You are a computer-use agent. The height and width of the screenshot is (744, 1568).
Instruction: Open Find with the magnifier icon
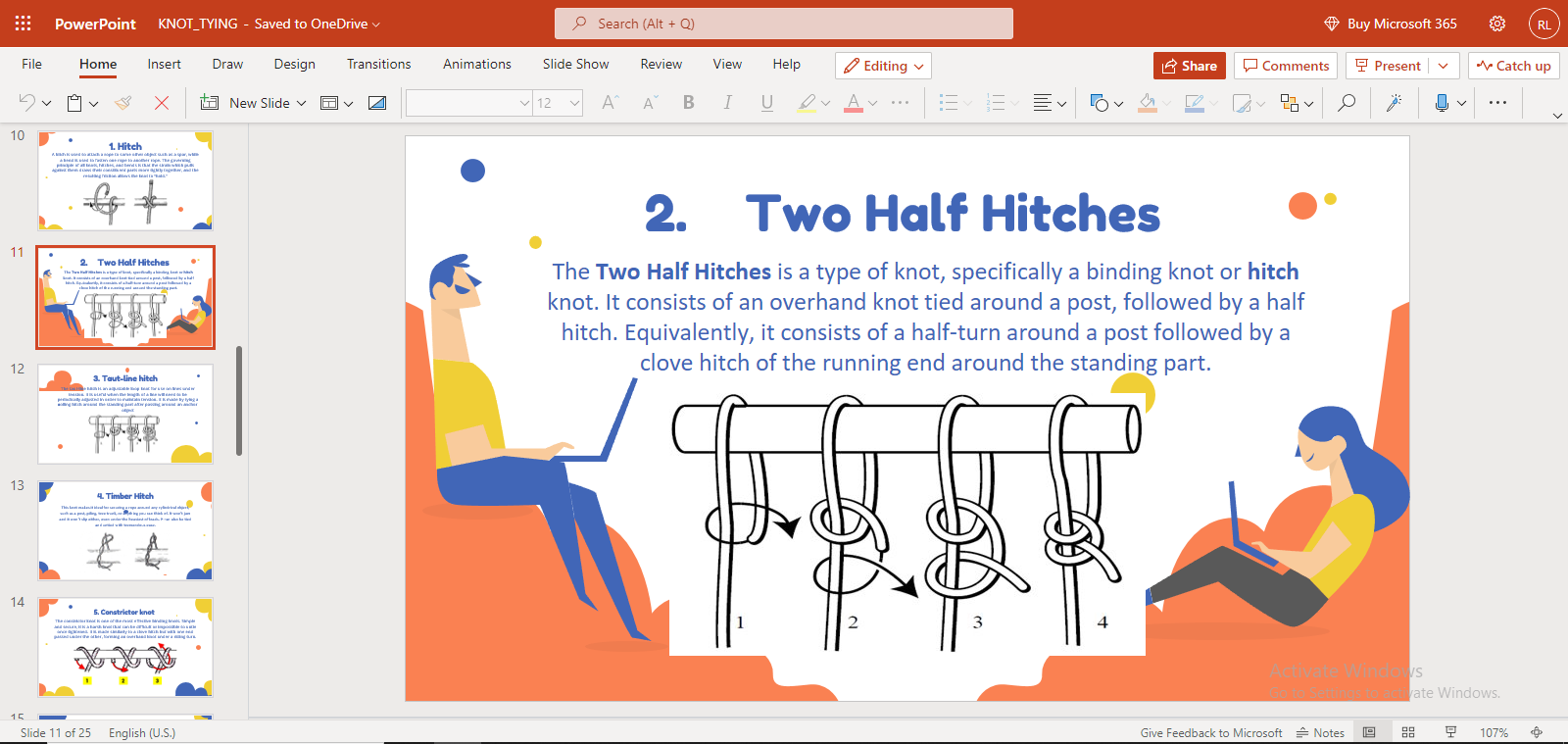click(x=1347, y=103)
